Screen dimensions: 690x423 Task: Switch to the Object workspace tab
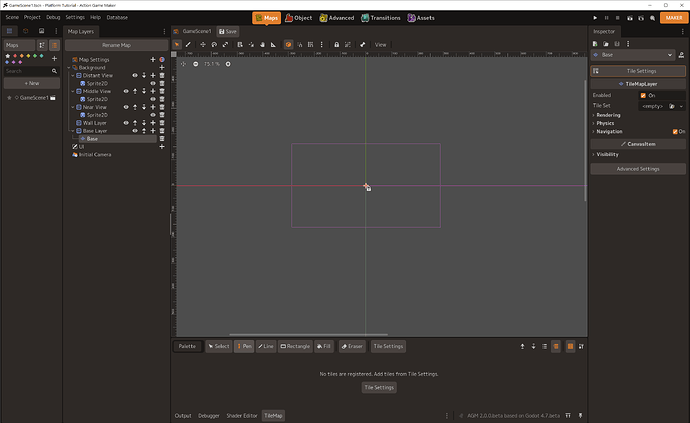pyautogui.click(x=299, y=18)
